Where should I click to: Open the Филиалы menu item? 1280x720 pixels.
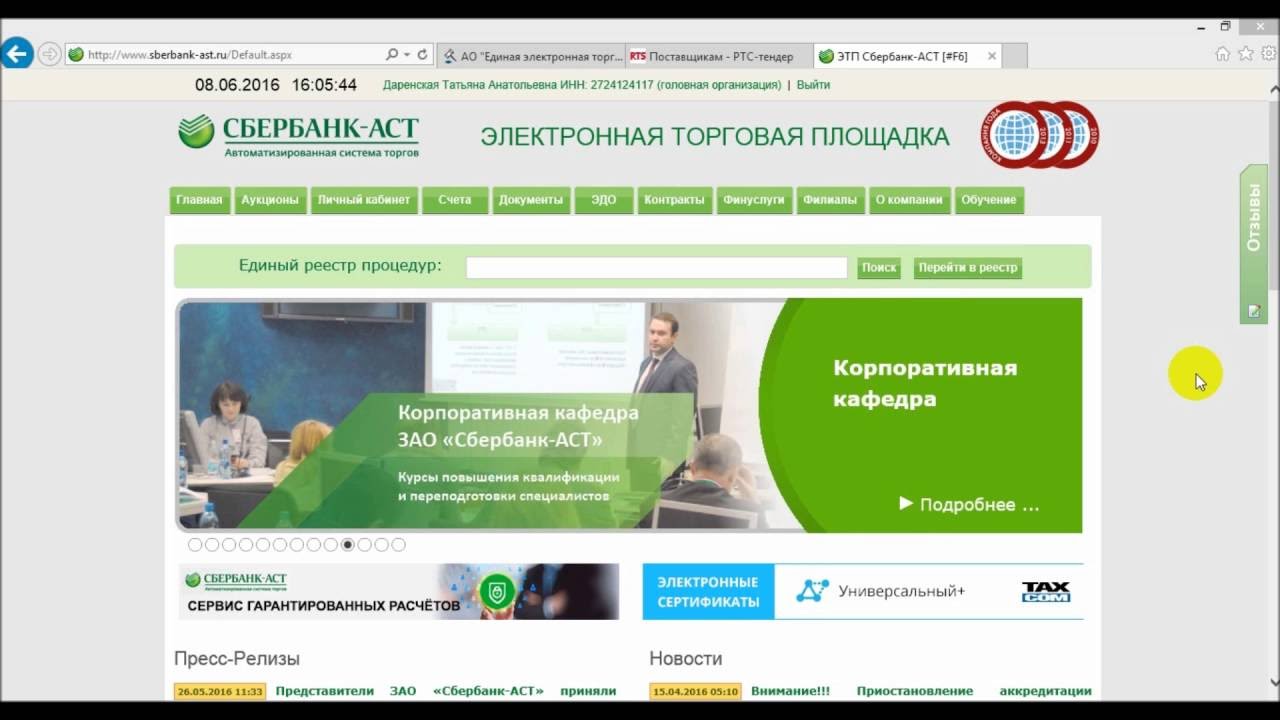tap(830, 200)
